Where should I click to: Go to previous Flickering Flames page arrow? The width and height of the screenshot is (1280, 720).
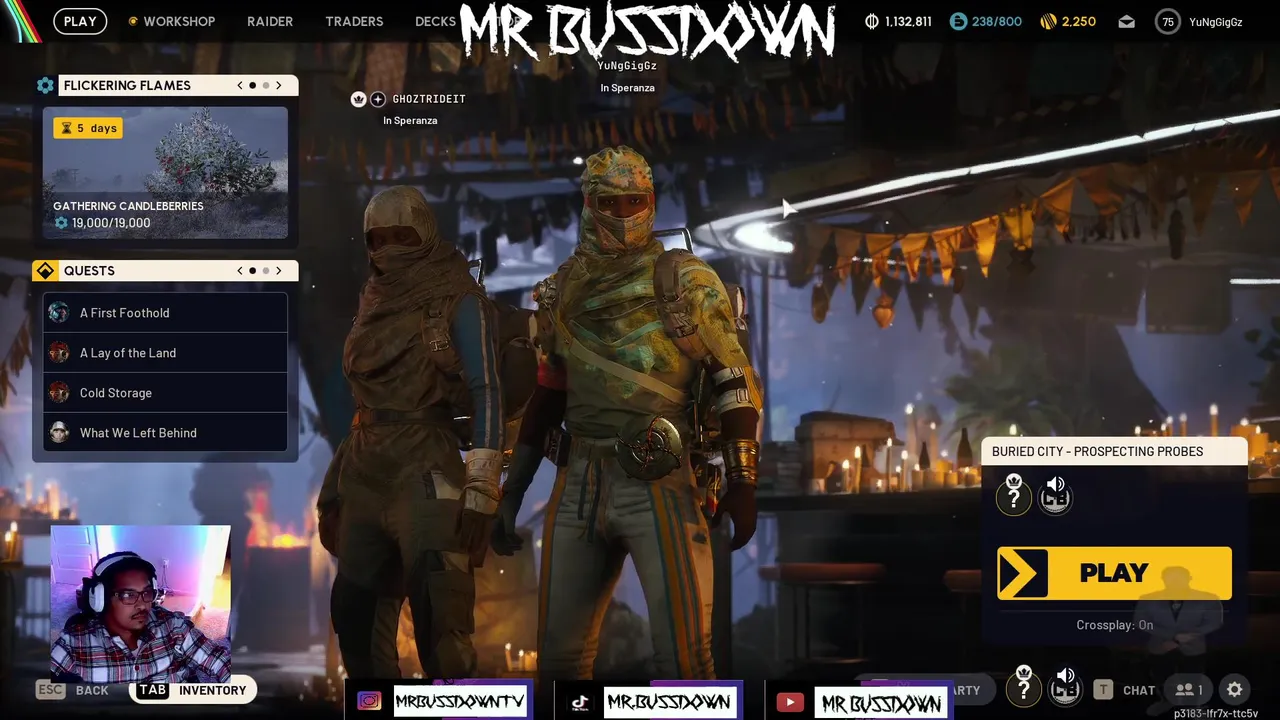(x=240, y=85)
